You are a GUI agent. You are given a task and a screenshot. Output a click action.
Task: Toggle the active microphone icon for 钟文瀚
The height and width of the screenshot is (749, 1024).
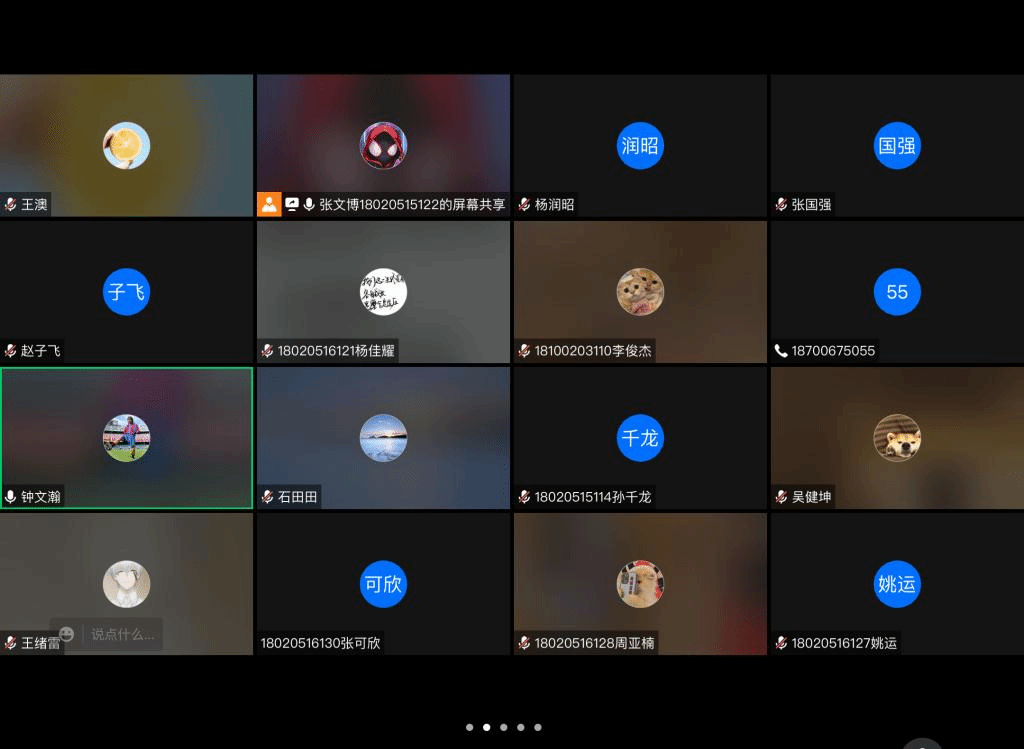11,497
